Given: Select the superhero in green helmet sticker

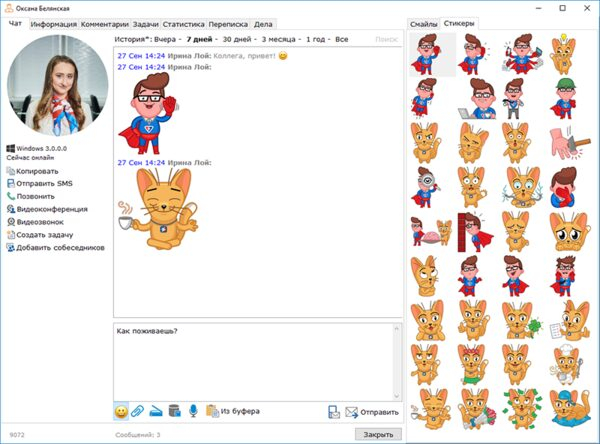Looking at the screenshot, I should [x=564, y=98].
